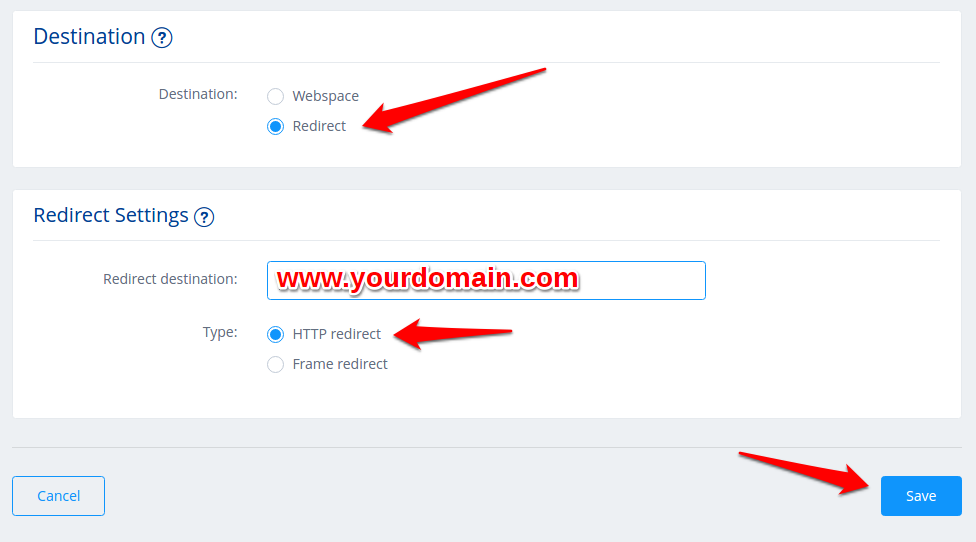The height and width of the screenshot is (542, 976).
Task: Click the 'Type:' field label
Action: pos(220,332)
